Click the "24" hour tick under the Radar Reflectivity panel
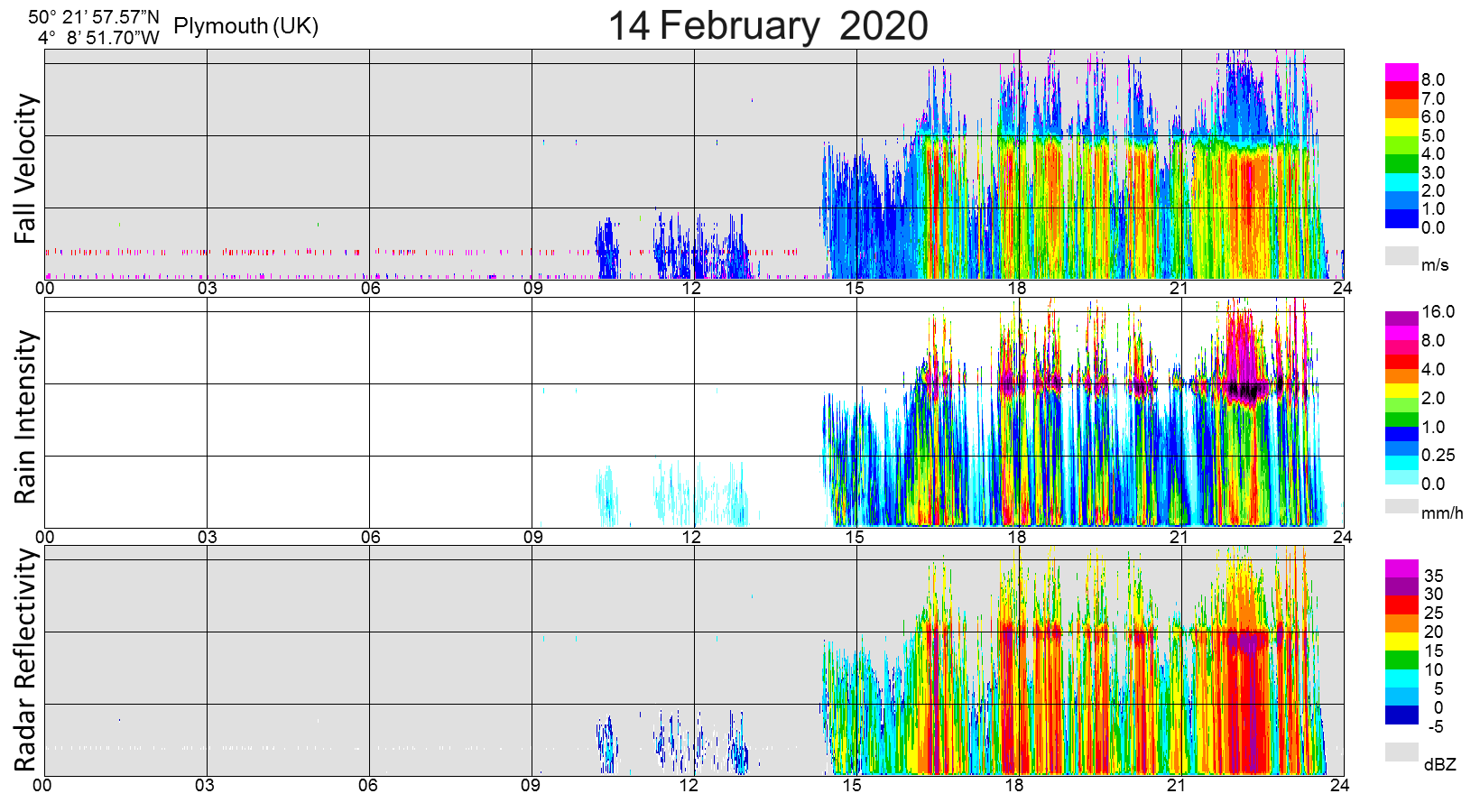This screenshot has width=1480, height=812. 1339,786
